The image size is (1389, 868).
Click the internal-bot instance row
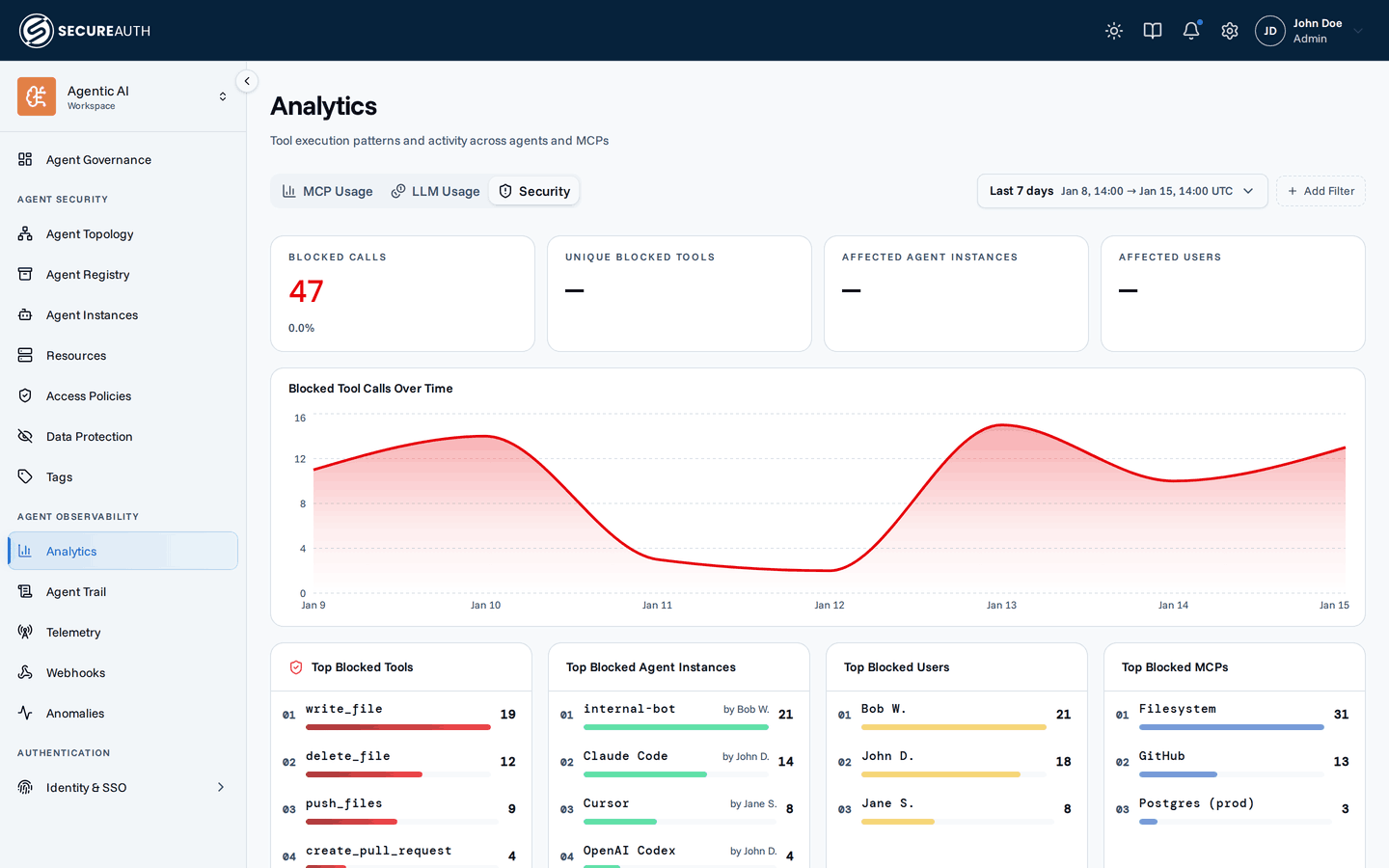pos(679,715)
